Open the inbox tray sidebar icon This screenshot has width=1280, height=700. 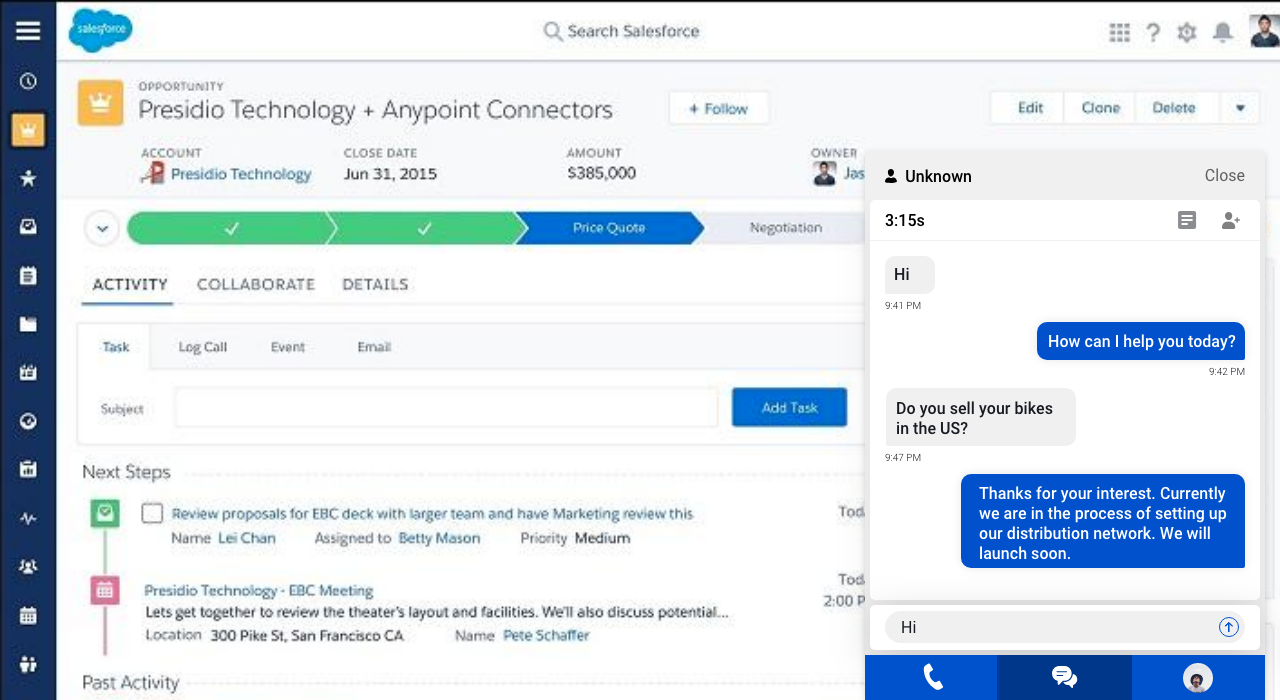coord(28,227)
